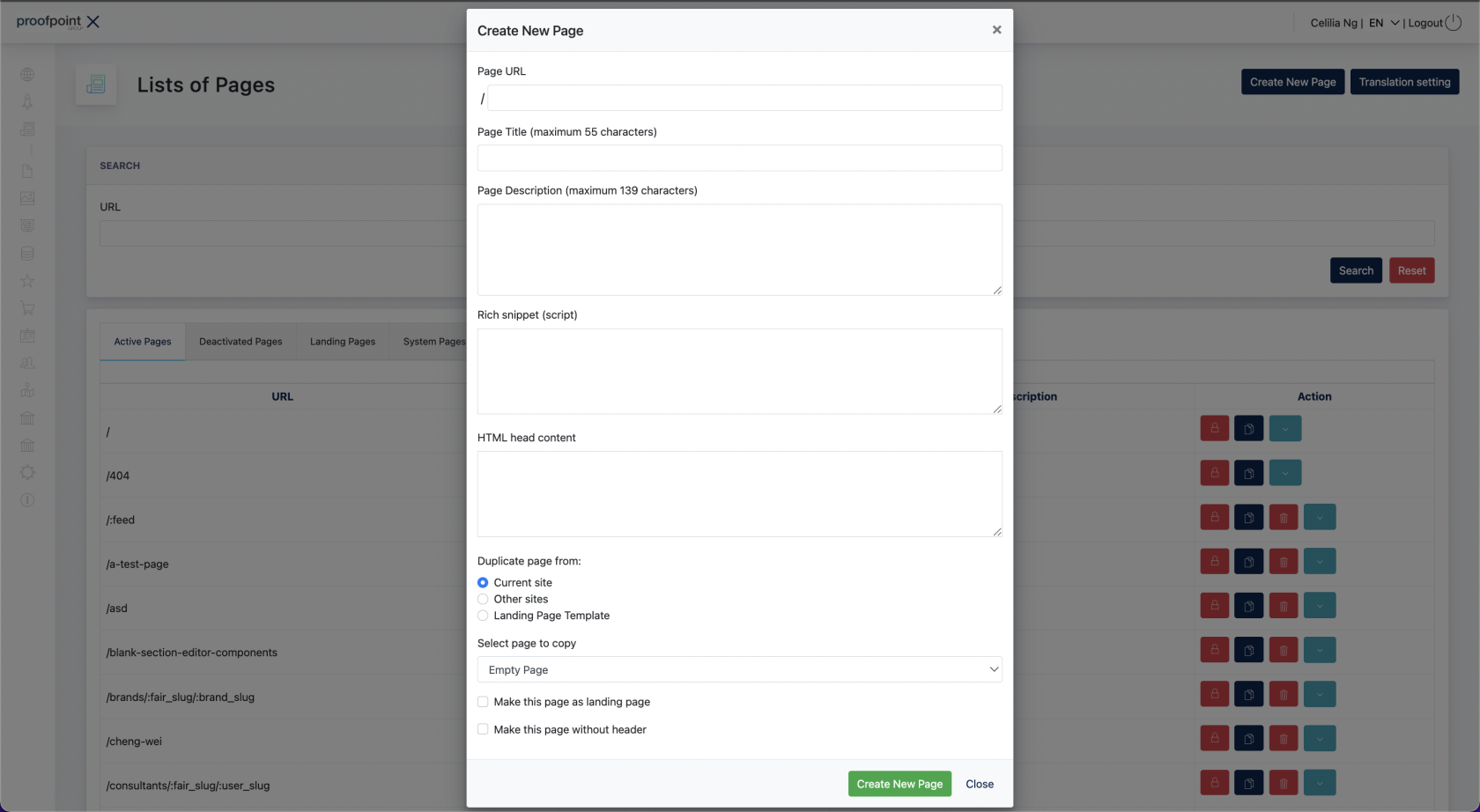Open the database icon in the sidebar
The width and height of the screenshot is (1480, 812).
[x=27, y=254]
